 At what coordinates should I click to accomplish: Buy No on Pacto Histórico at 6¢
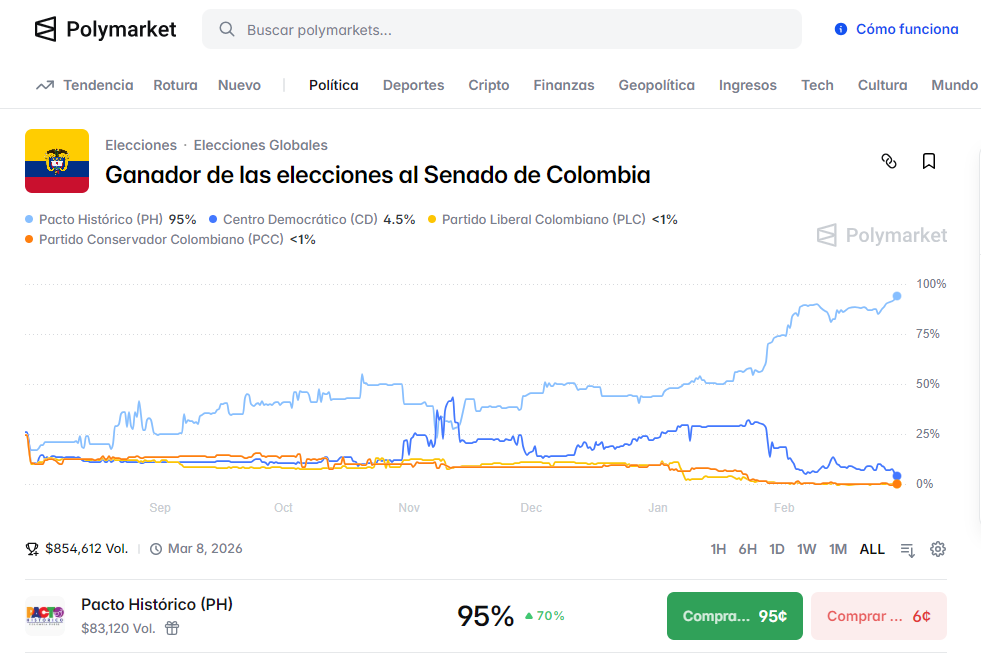[x=878, y=616]
